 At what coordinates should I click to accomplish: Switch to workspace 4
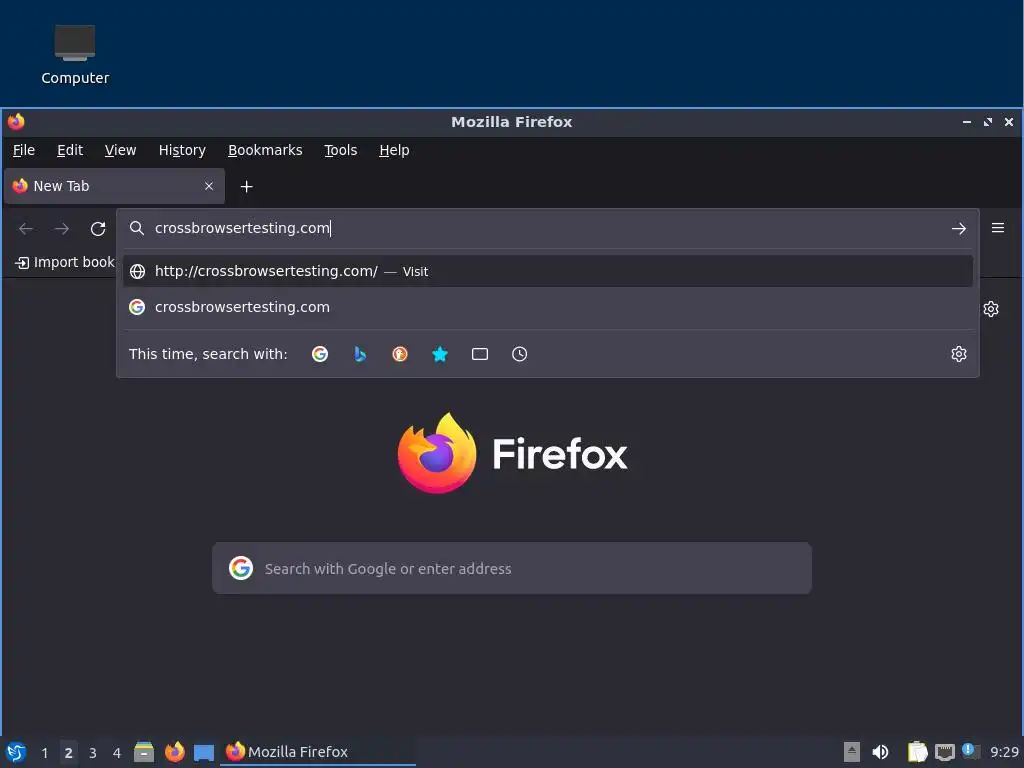117,752
